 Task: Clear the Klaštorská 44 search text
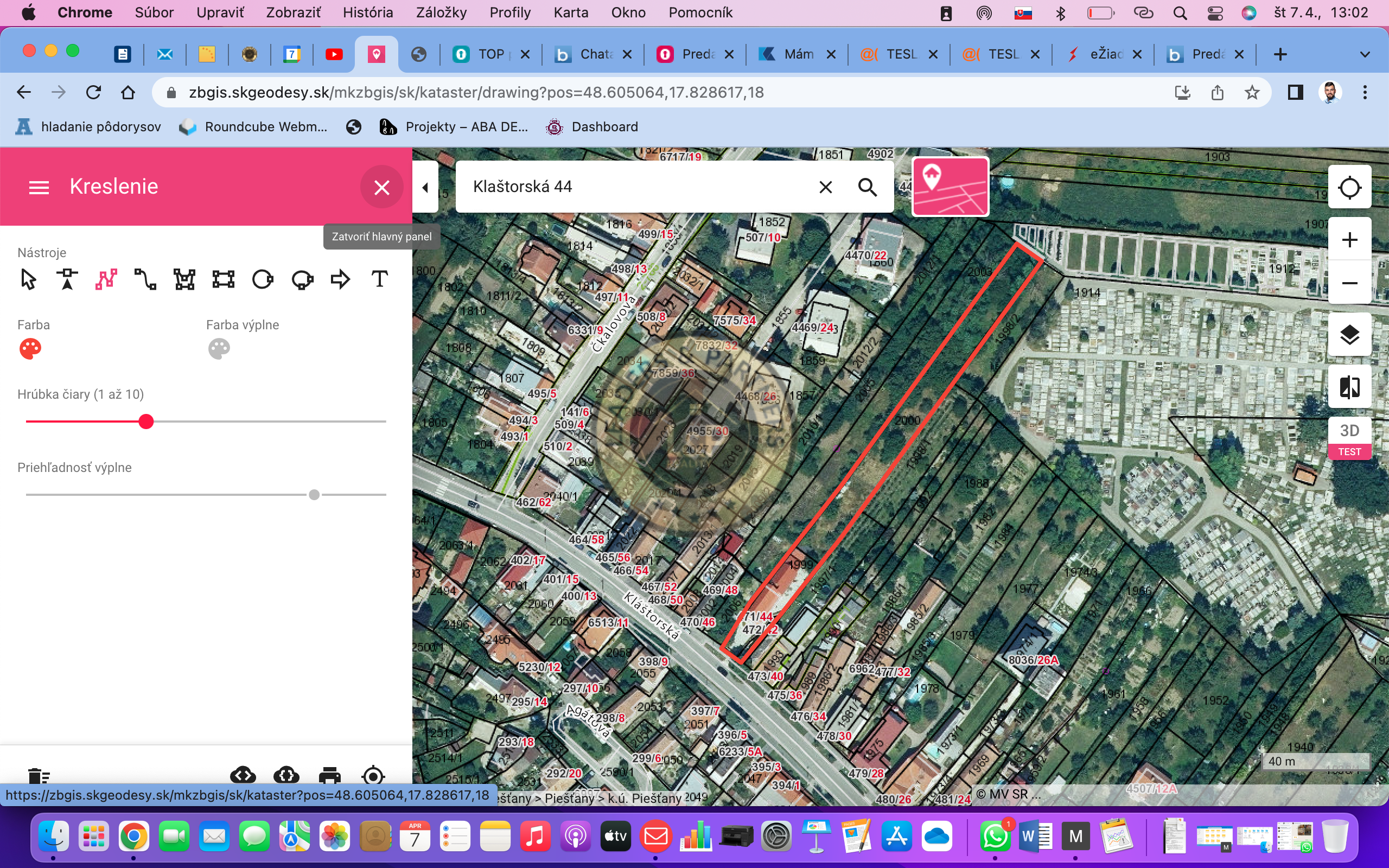[x=825, y=187]
